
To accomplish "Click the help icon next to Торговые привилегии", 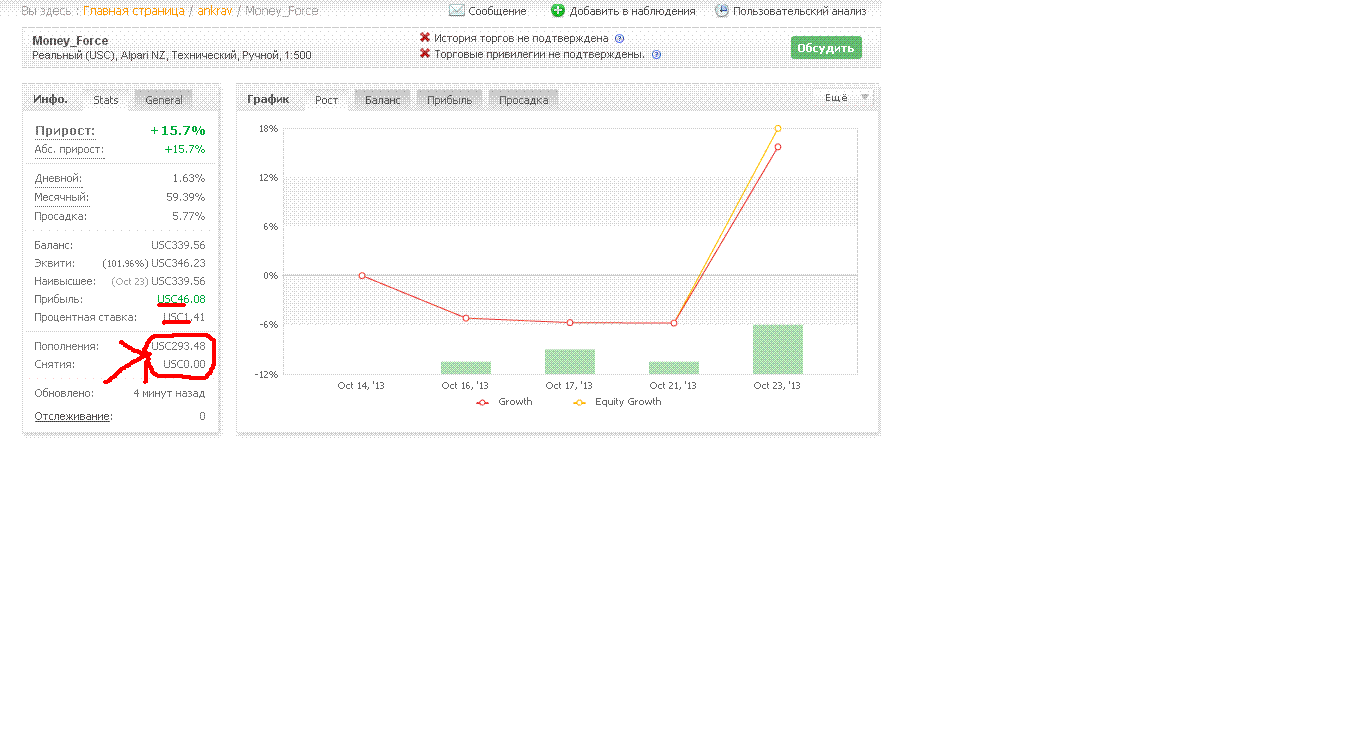I will [x=656, y=55].
